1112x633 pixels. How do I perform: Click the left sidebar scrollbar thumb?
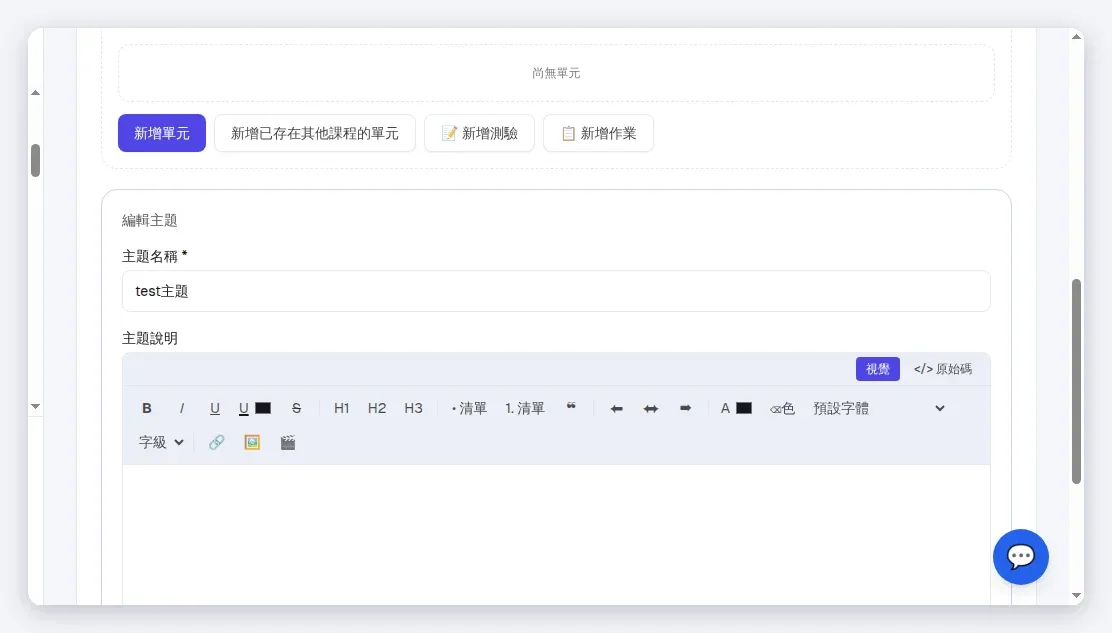pyautogui.click(x=35, y=160)
